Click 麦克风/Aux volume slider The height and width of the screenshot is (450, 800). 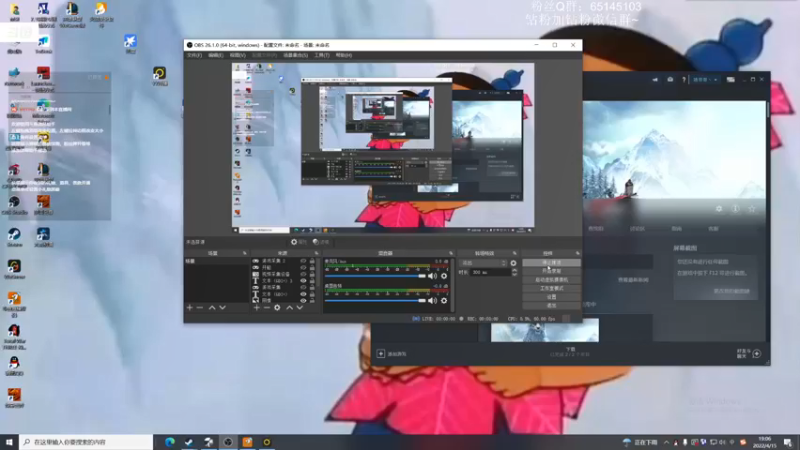click(375, 276)
